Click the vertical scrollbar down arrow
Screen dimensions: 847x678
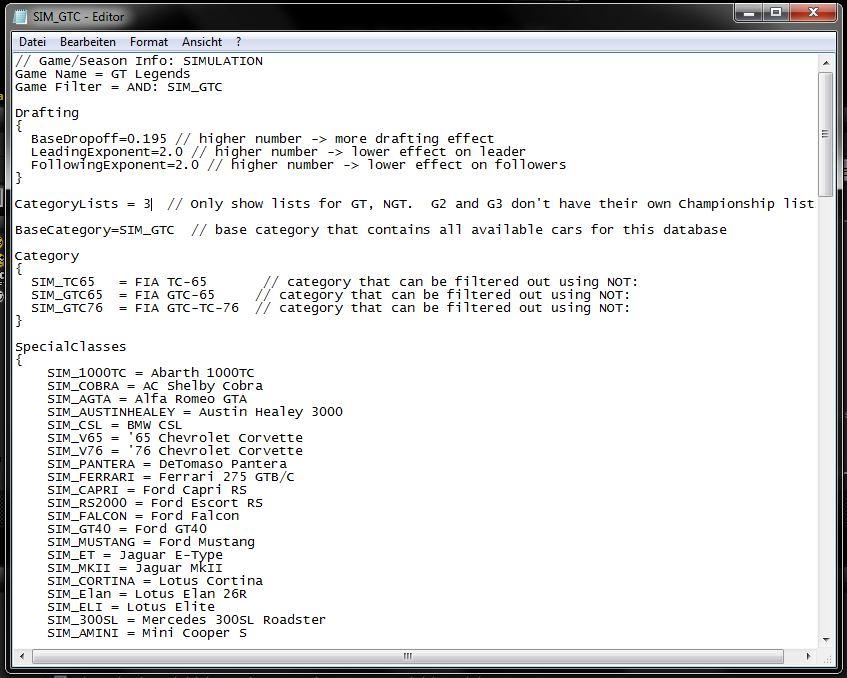click(826, 640)
